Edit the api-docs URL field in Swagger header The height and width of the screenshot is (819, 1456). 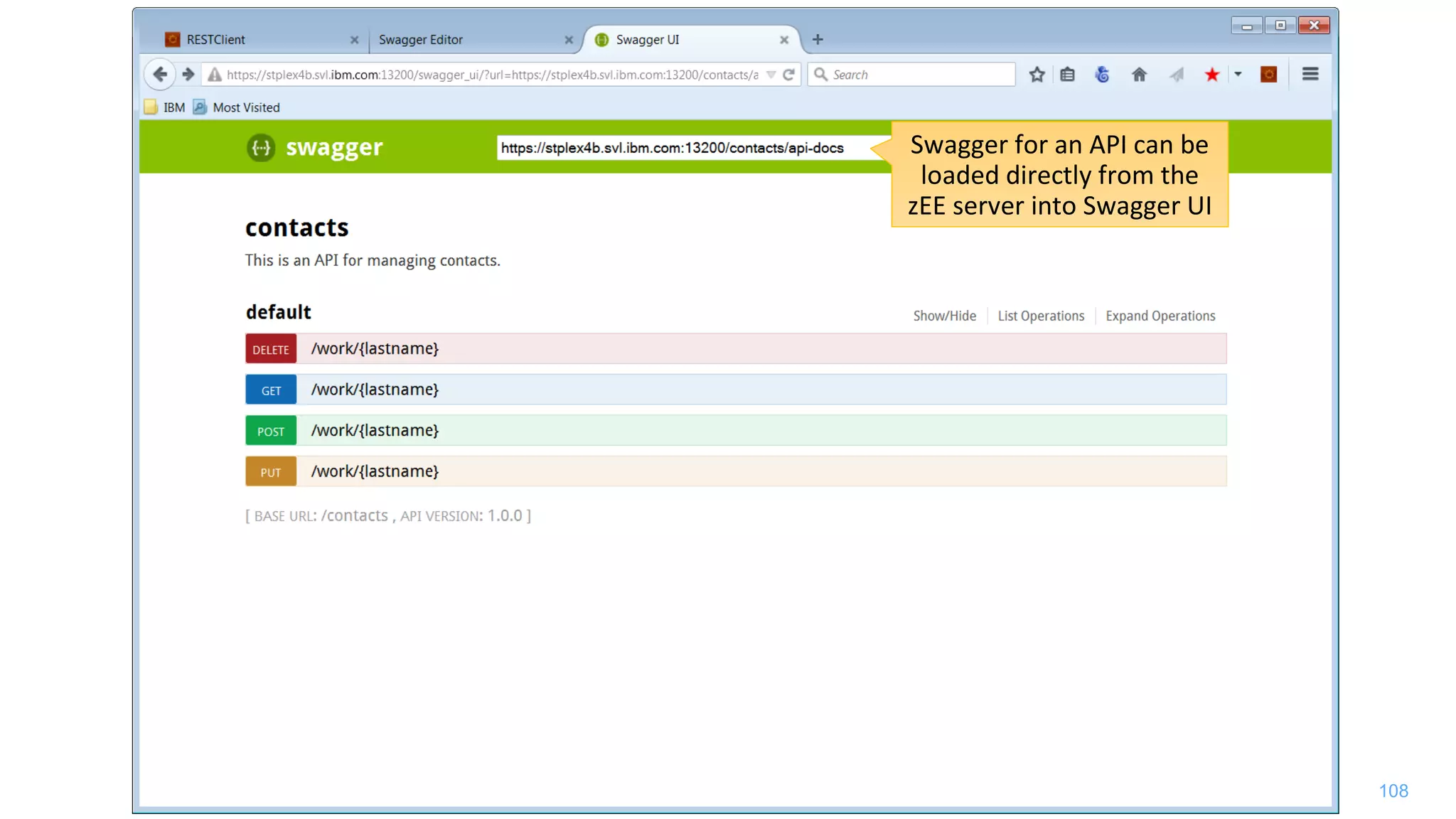click(x=694, y=148)
